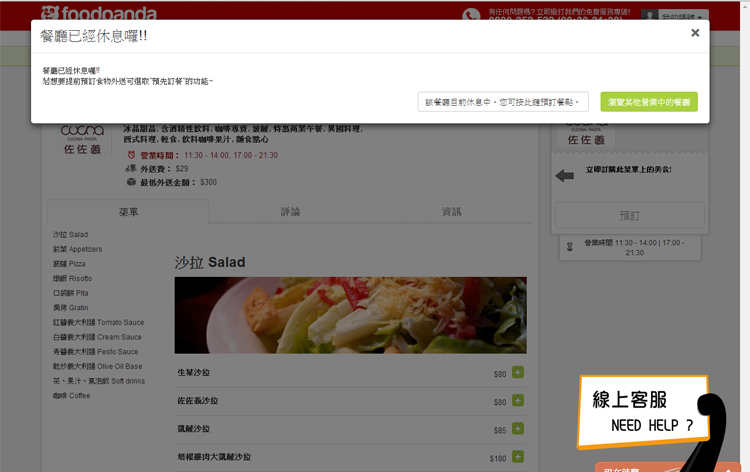Open the 線上客服 Need Help chat widget
This screenshot has width=750, height=472.
643,412
